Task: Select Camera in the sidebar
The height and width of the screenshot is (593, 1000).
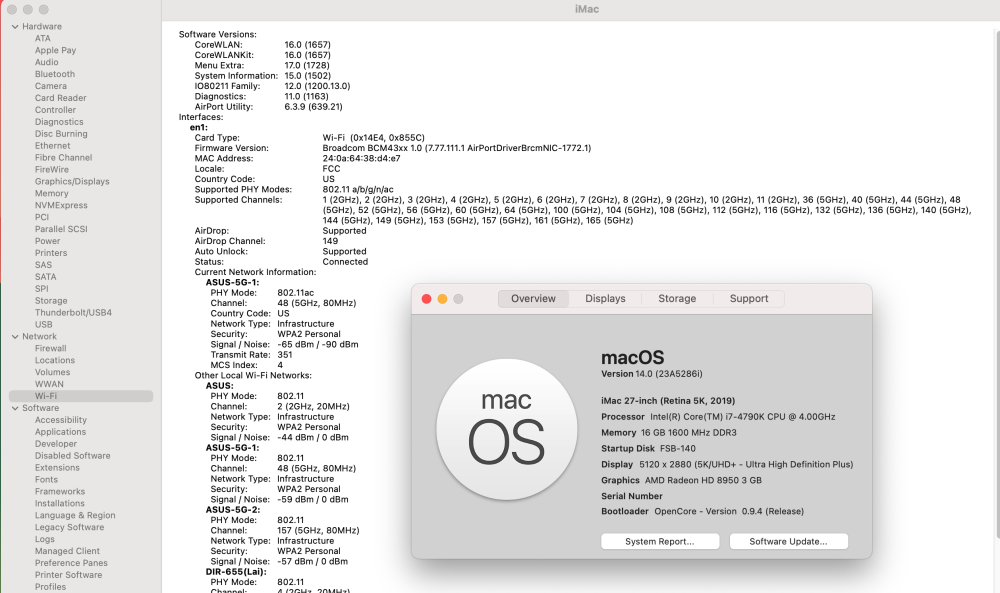Action: (50, 86)
